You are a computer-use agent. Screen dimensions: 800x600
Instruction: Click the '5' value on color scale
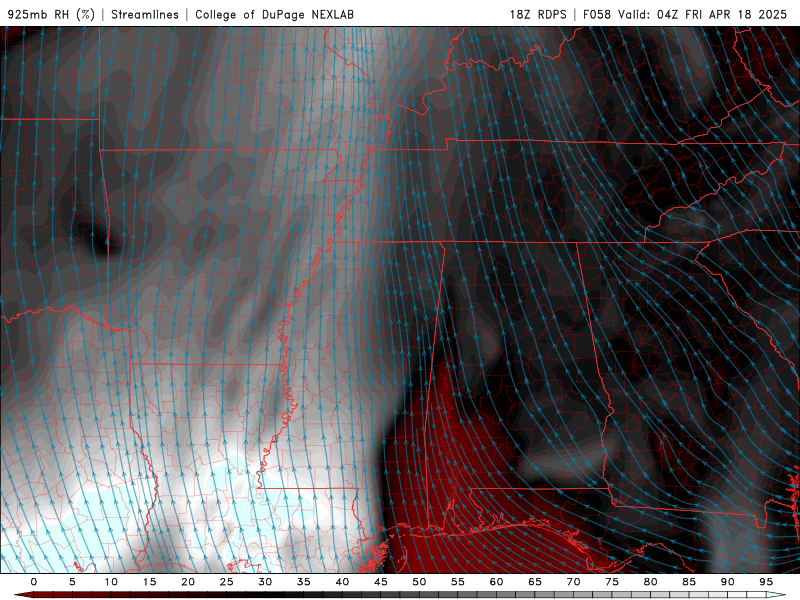click(x=72, y=582)
